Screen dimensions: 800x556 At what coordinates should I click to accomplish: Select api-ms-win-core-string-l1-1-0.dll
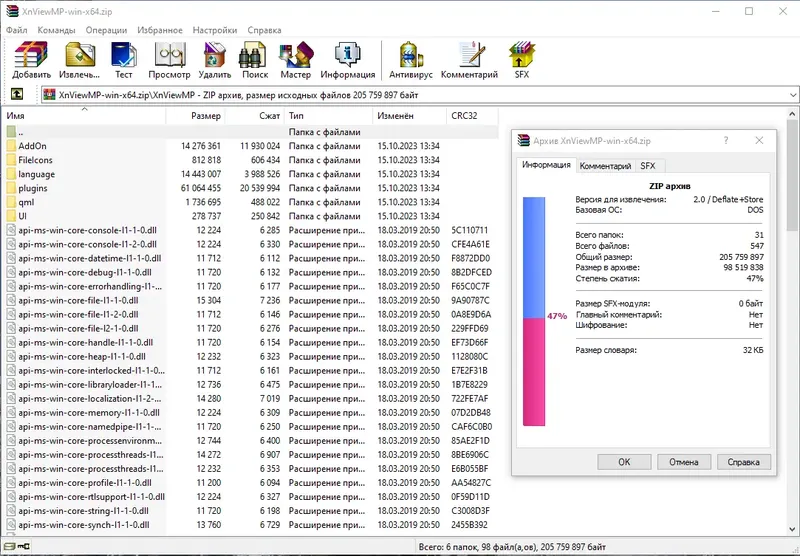pos(250,511)
